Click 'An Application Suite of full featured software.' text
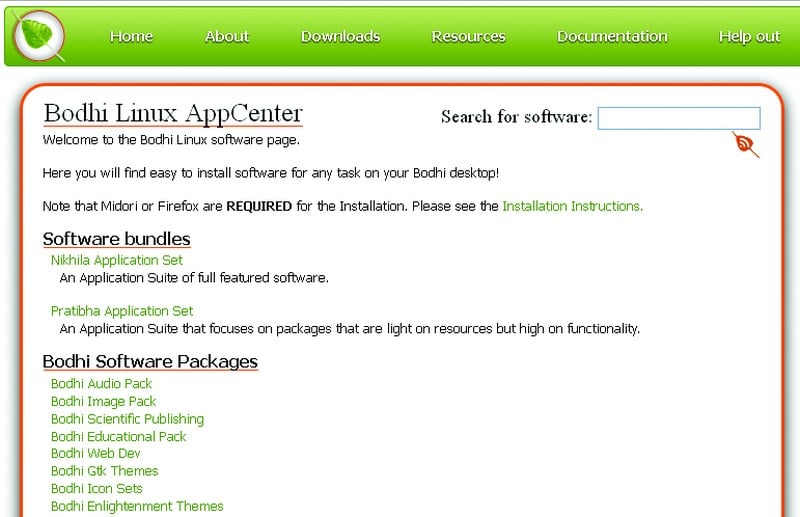Image resolution: width=800 pixels, height=517 pixels. coord(194,278)
